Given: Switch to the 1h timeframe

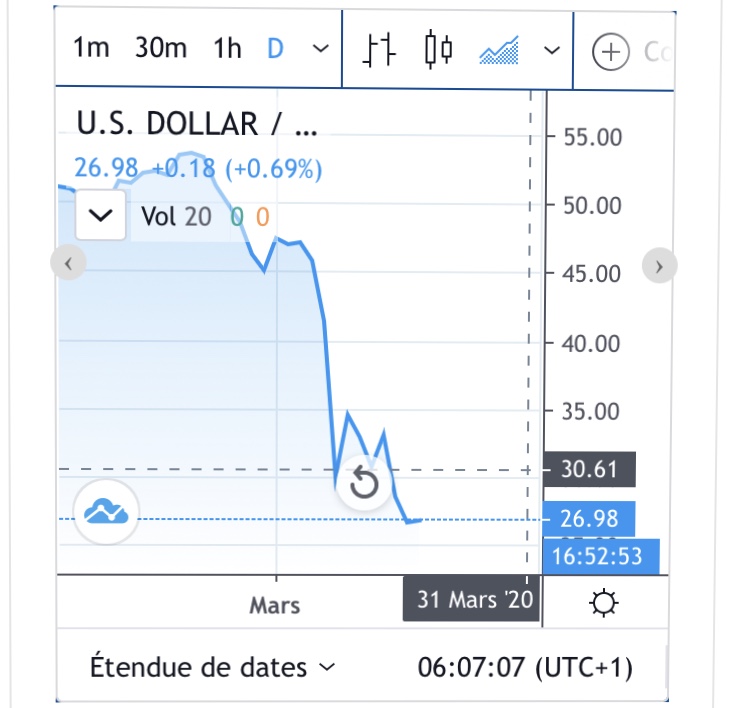Looking at the screenshot, I should pos(228,48).
